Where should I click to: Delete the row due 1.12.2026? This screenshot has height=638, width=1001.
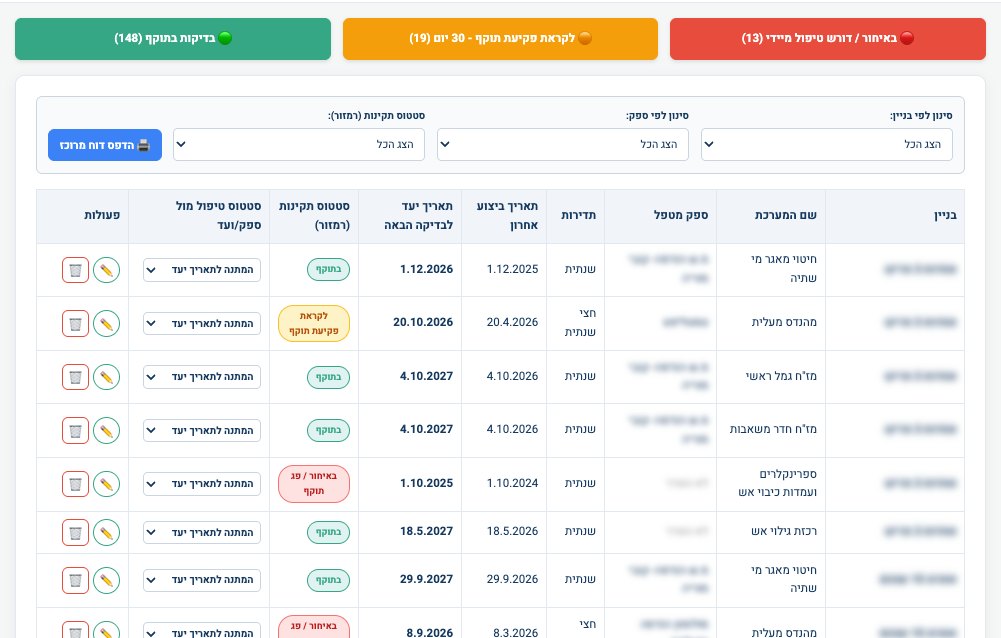tap(75, 270)
